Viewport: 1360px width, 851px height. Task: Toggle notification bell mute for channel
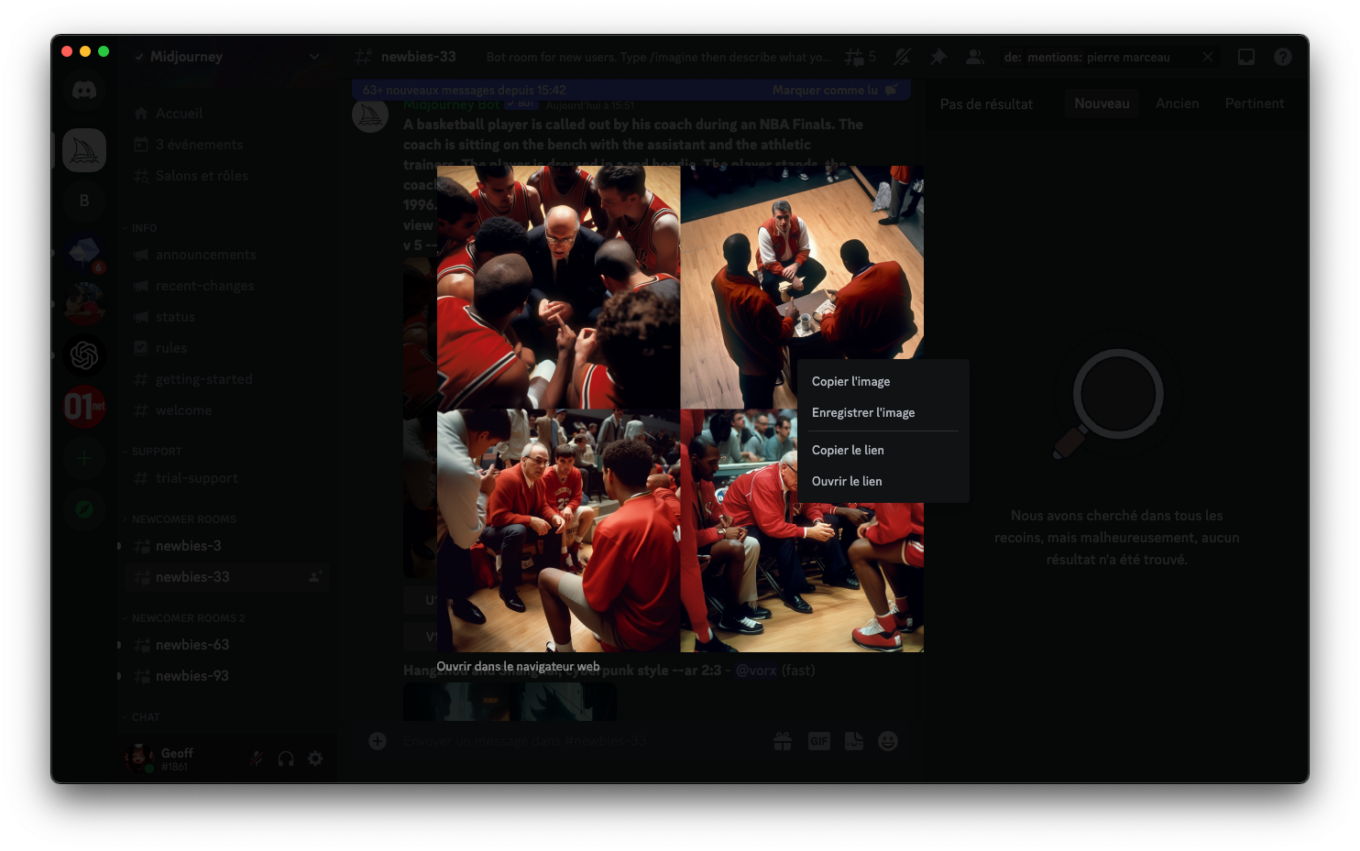click(x=902, y=57)
